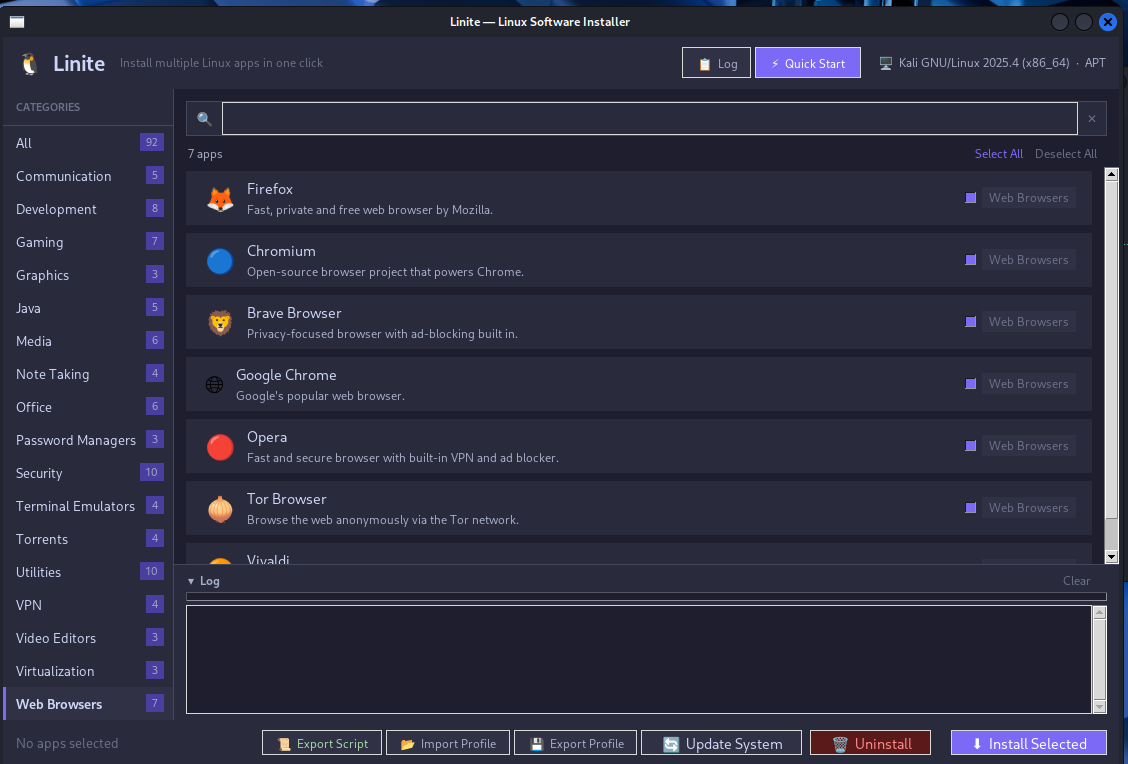Click the window menu icon in title bar

(17, 22)
